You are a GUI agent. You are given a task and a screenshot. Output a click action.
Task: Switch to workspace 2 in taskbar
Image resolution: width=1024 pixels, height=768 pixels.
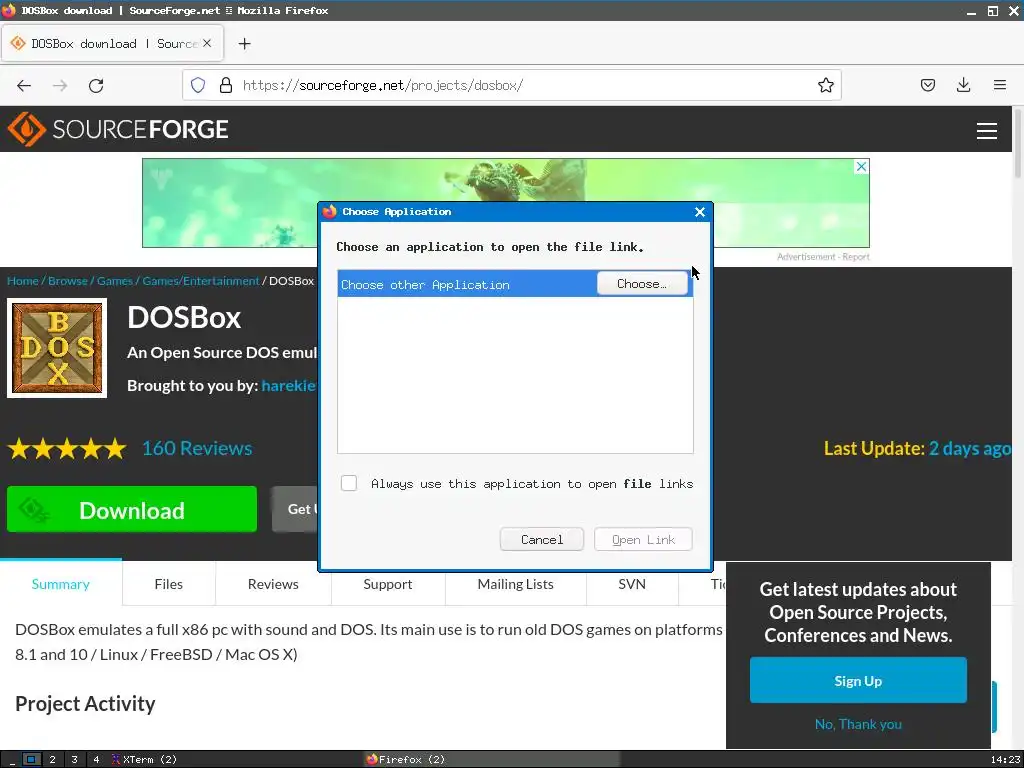point(52,759)
